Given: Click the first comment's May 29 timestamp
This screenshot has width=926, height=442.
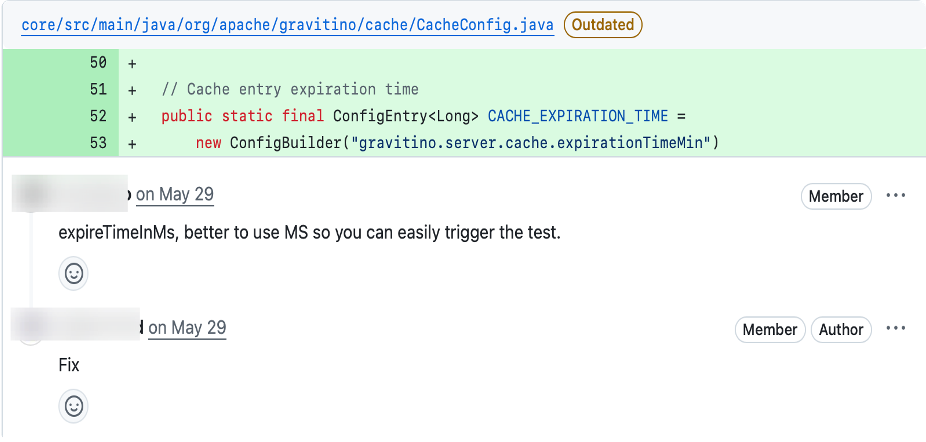Looking at the screenshot, I should (x=175, y=195).
